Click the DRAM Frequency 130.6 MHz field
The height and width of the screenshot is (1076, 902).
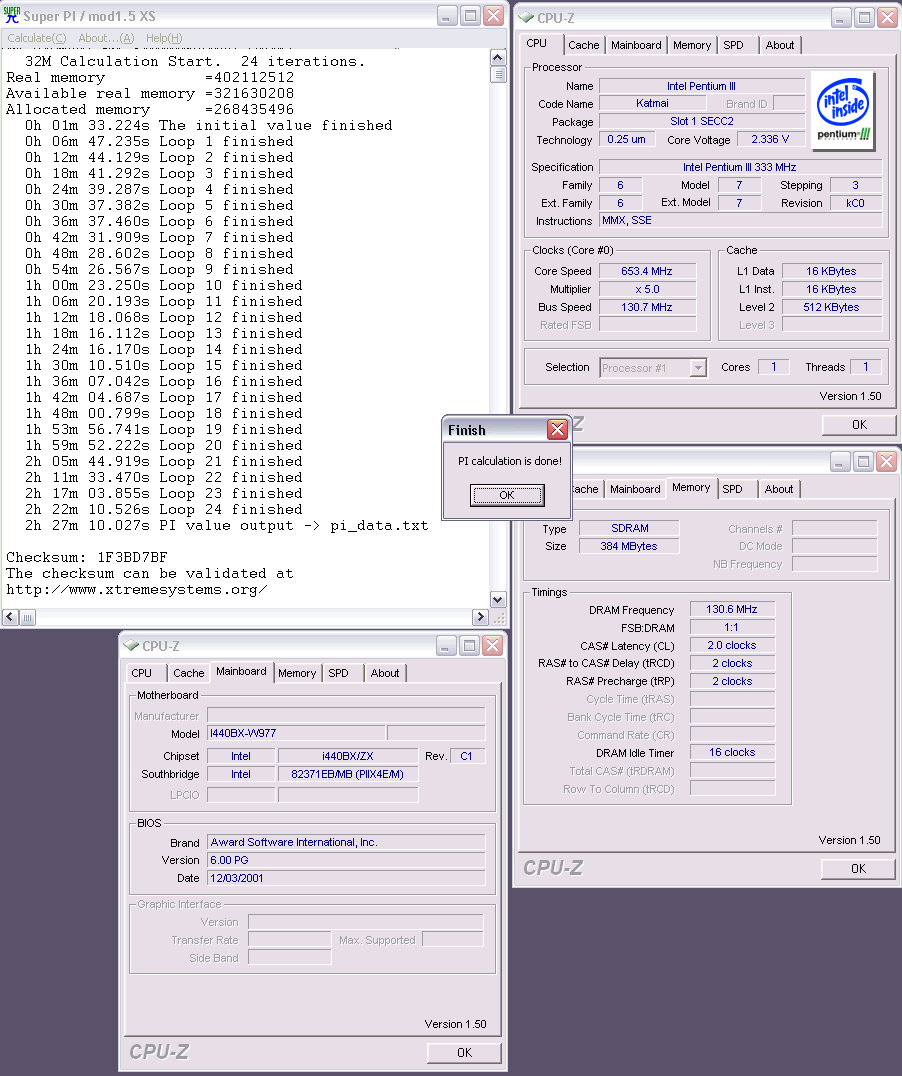tap(732, 609)
